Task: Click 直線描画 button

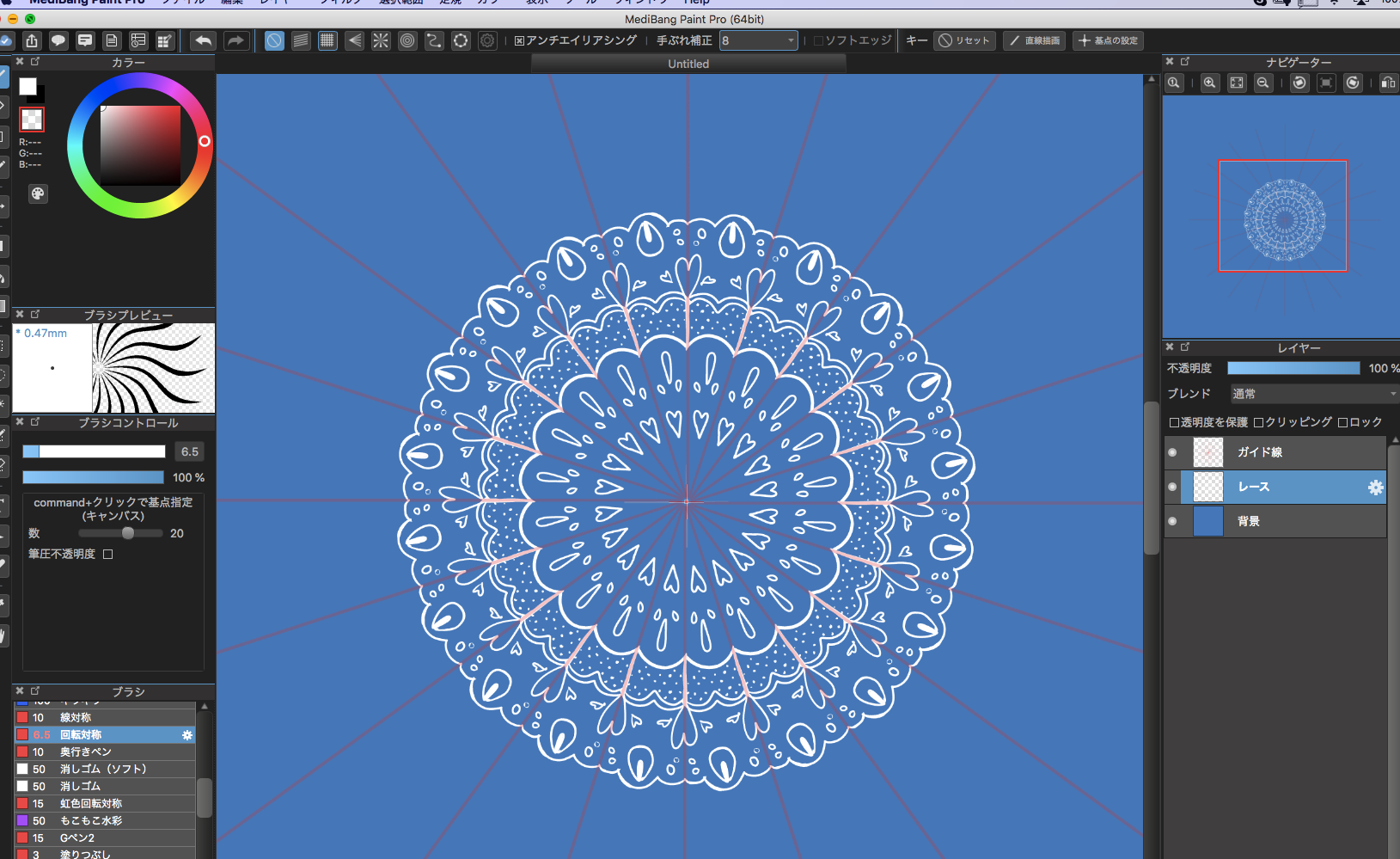Action: (x=1035, y=40)
